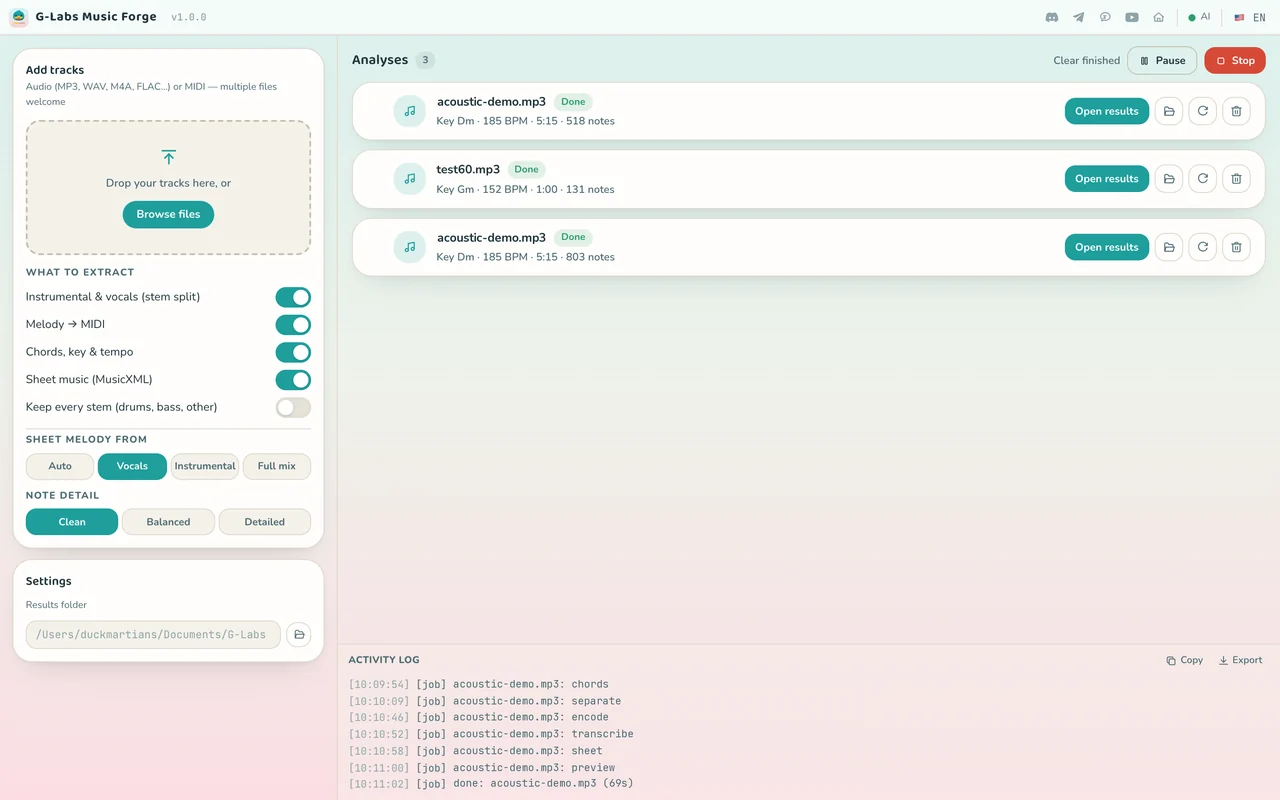Viewport: 1280px width, 800px height.
Task: Open the EN language selector
Action: [1250, 17]
